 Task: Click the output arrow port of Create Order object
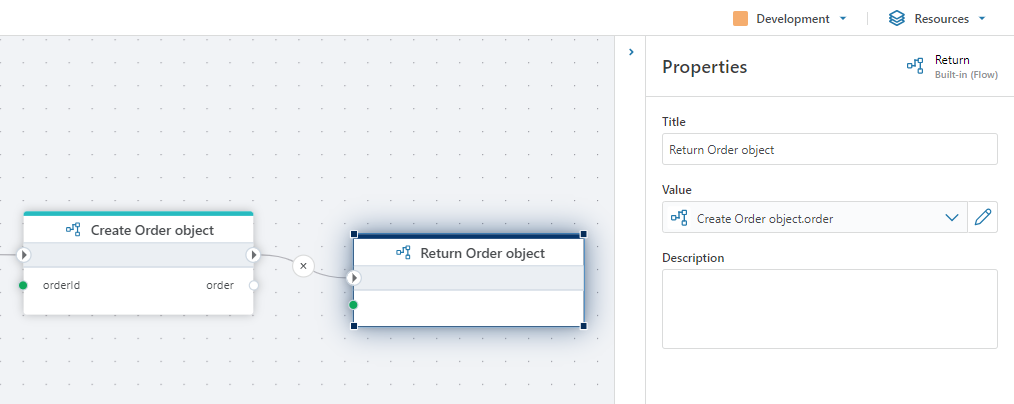point(253,255)
